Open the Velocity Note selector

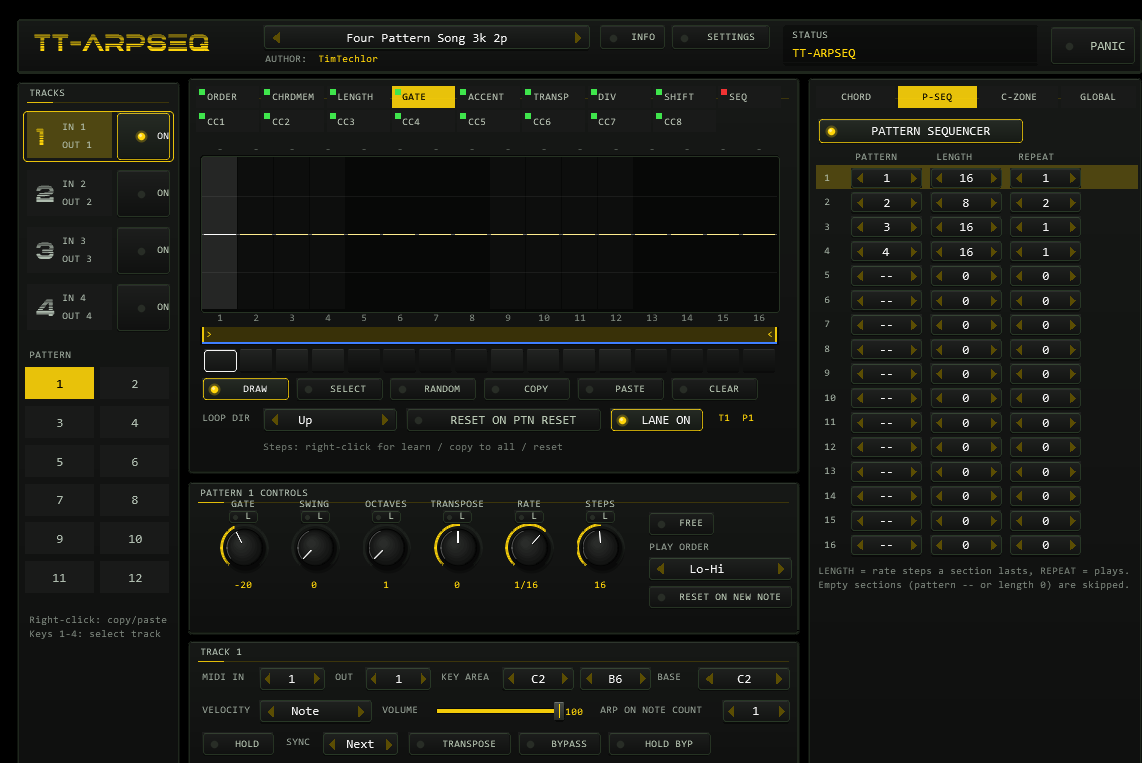click(316, 711)
